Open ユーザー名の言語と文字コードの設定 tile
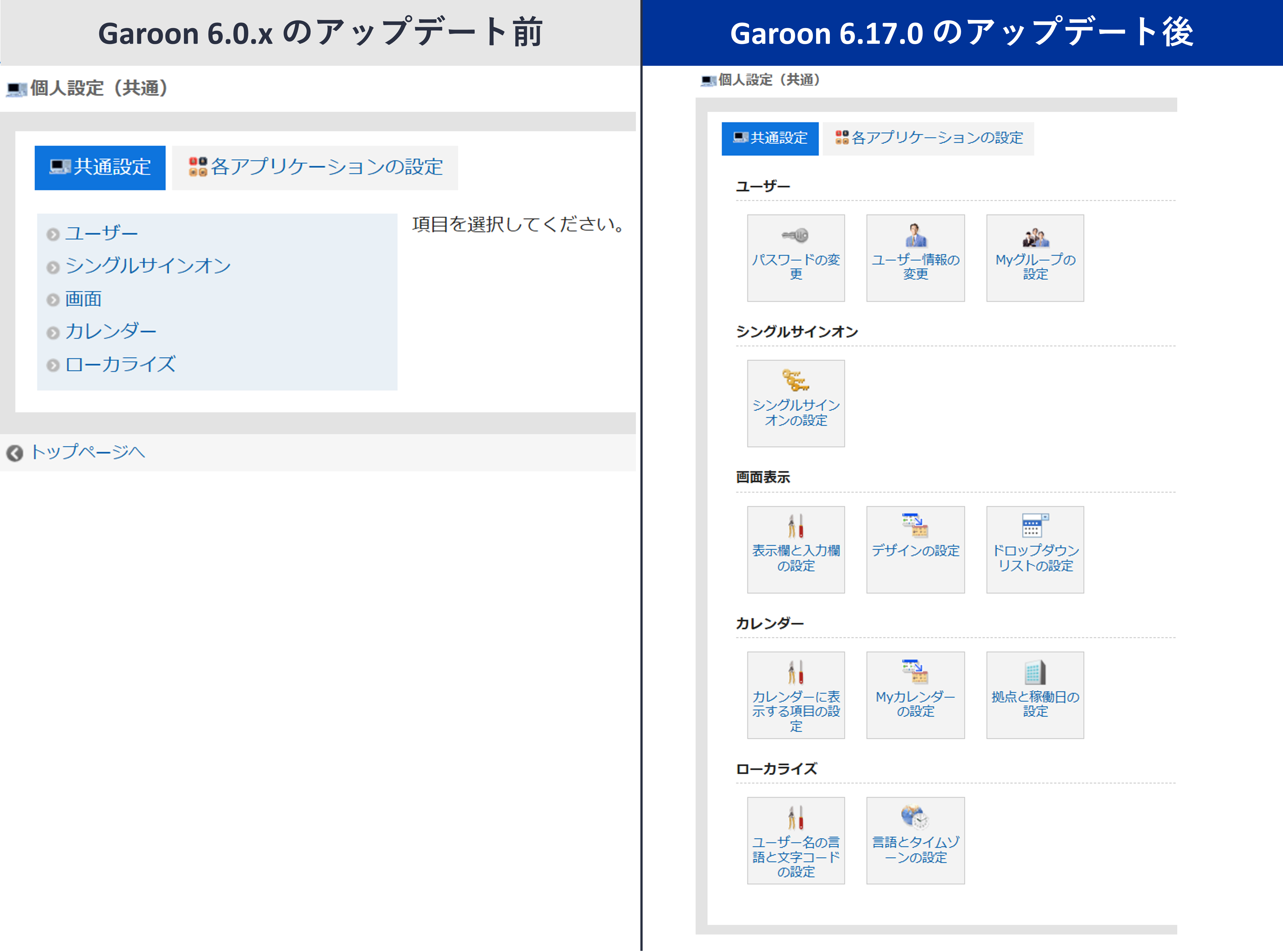 click(796, 841)
